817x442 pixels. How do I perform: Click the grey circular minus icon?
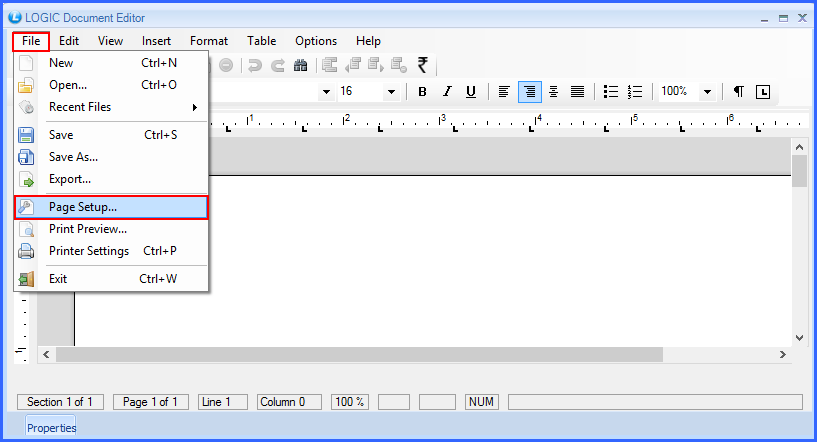pyautogui.click(x=226, y=65)
